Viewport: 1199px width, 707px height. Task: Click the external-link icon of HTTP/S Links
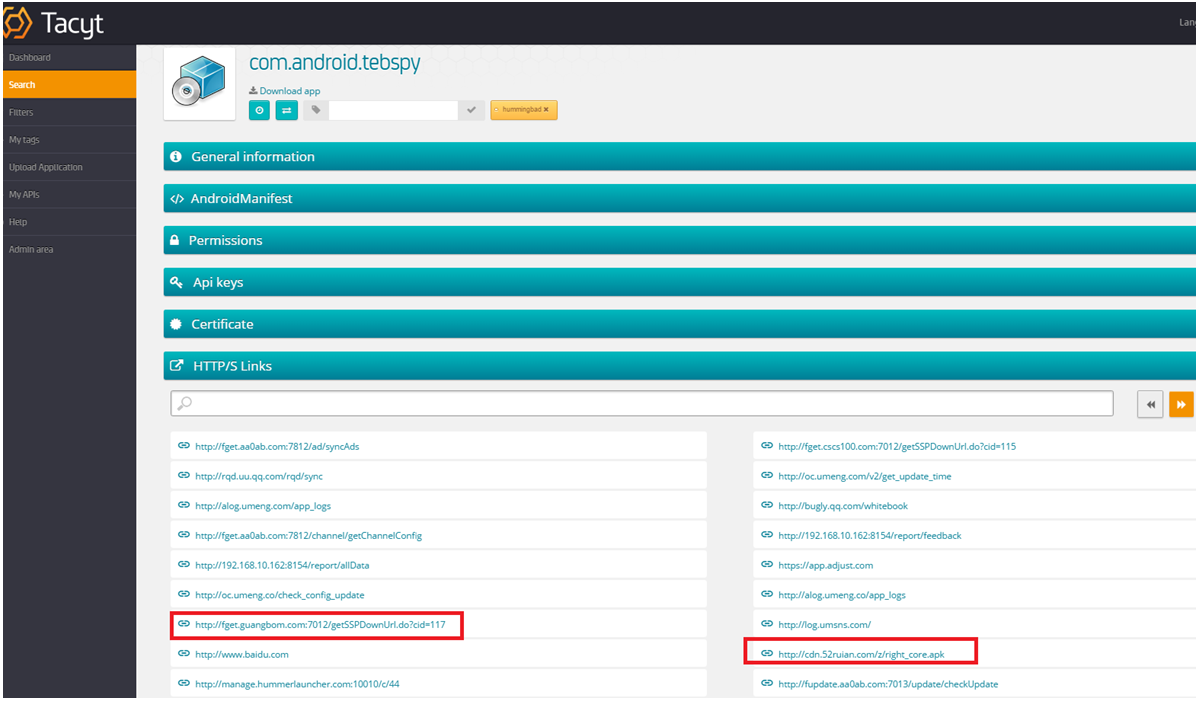click(x=177, y=366)
